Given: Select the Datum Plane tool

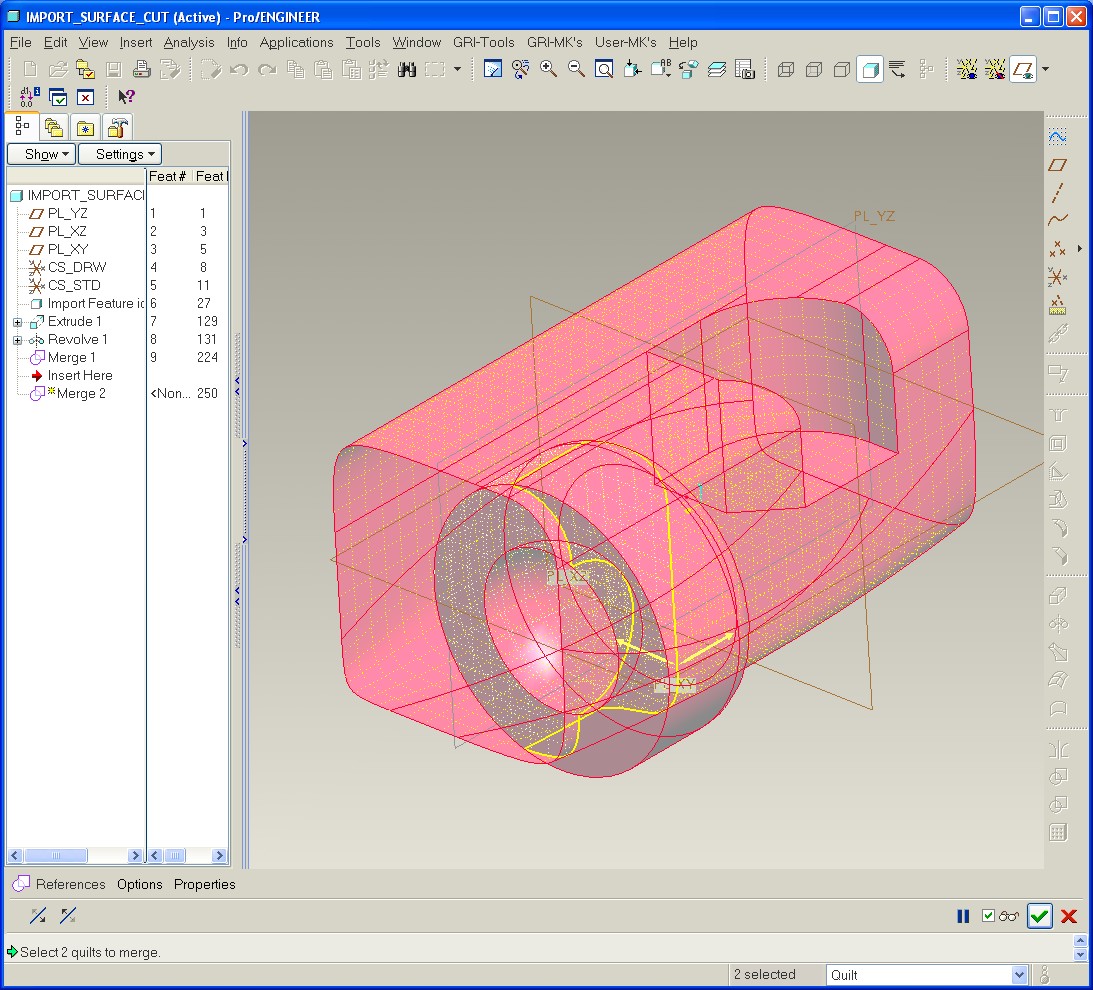Looking at the screenshot, I should pyautogui.click(x=1057, y=165).
